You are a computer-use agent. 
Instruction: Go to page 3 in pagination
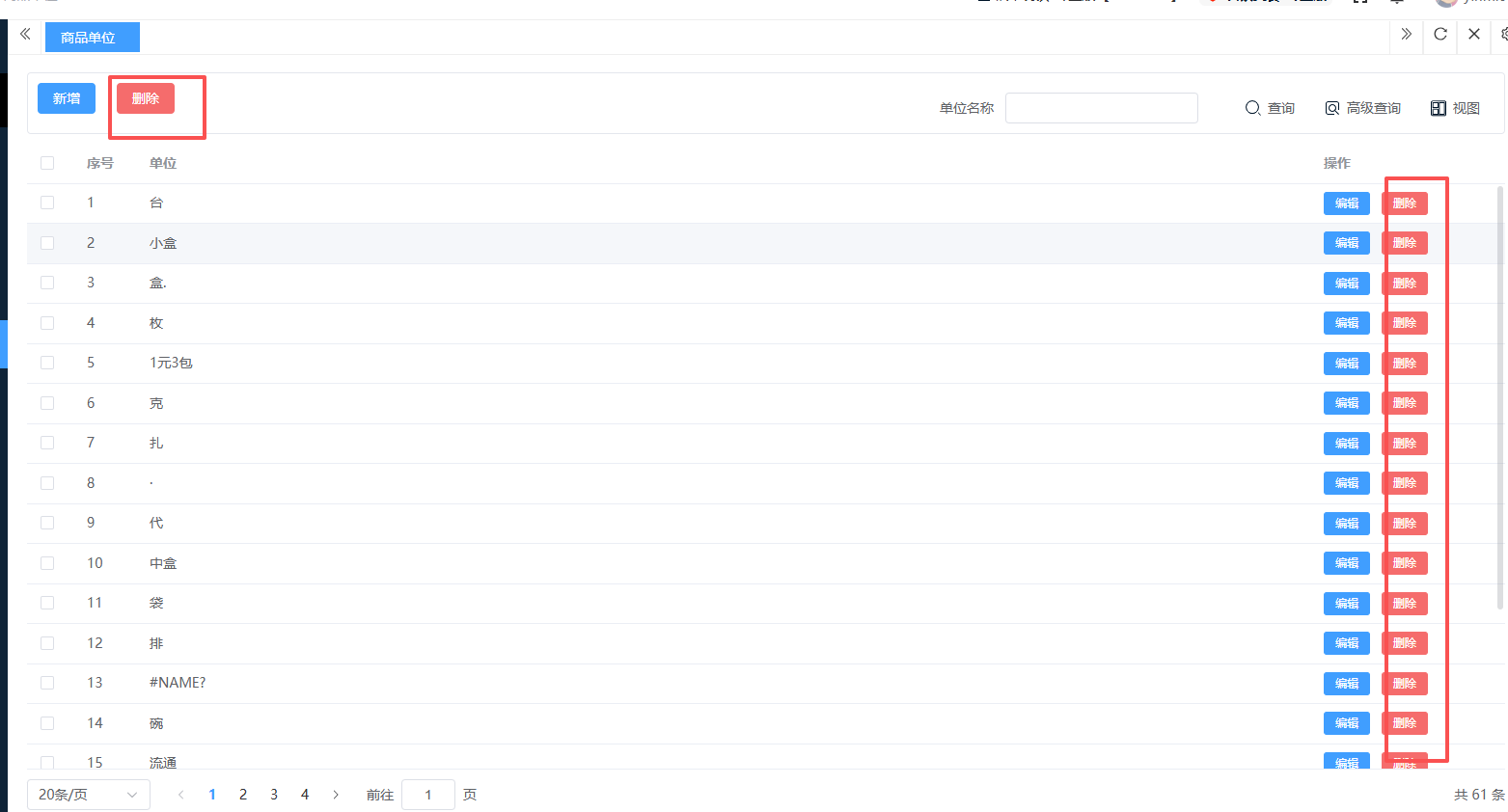click(274, 795)
